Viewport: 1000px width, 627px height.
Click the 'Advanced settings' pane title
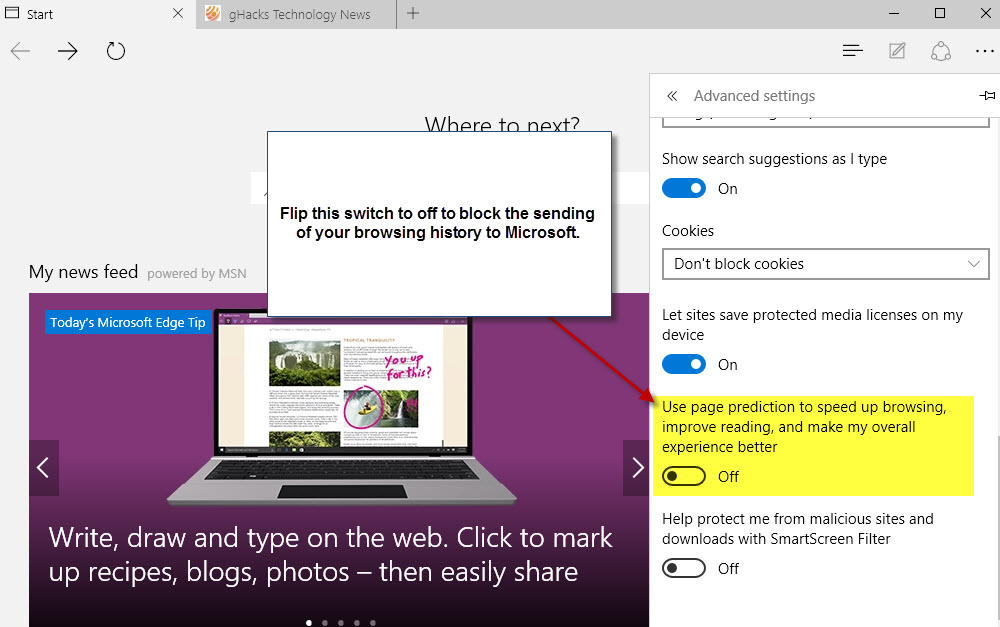[754, 96]
